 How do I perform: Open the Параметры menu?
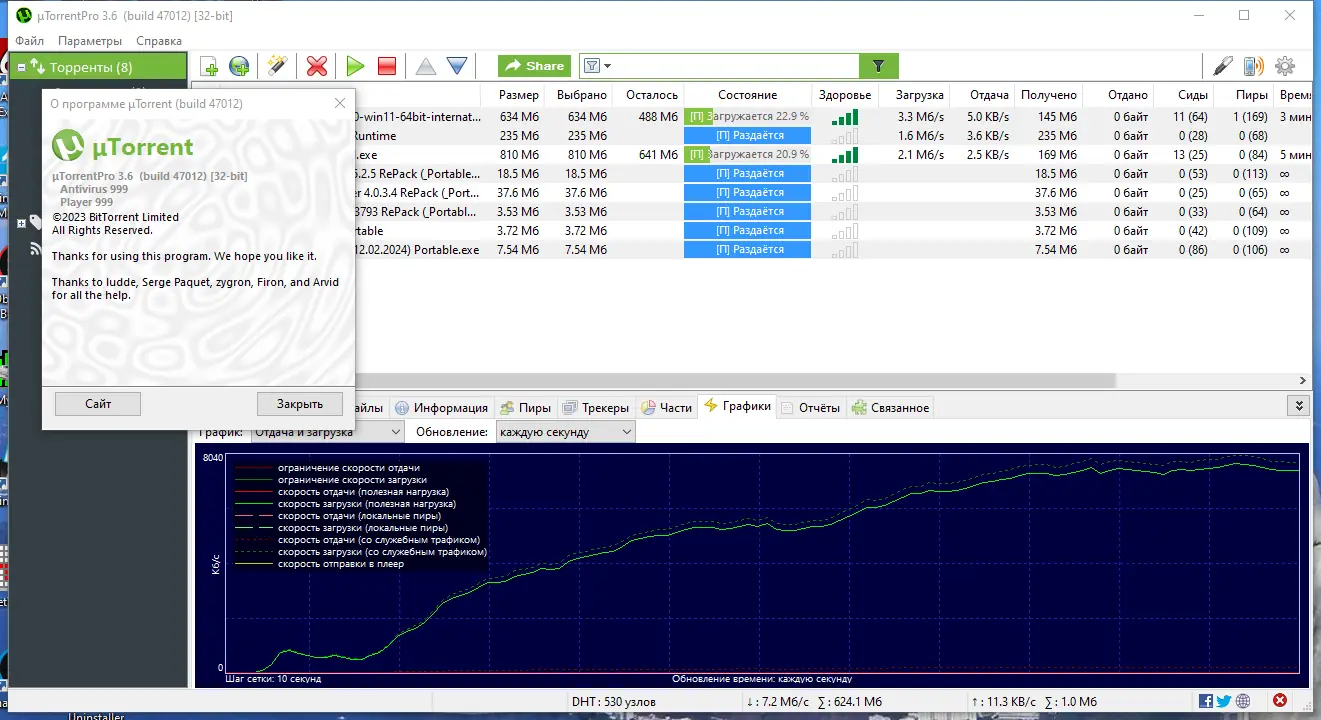click(90, 41)
